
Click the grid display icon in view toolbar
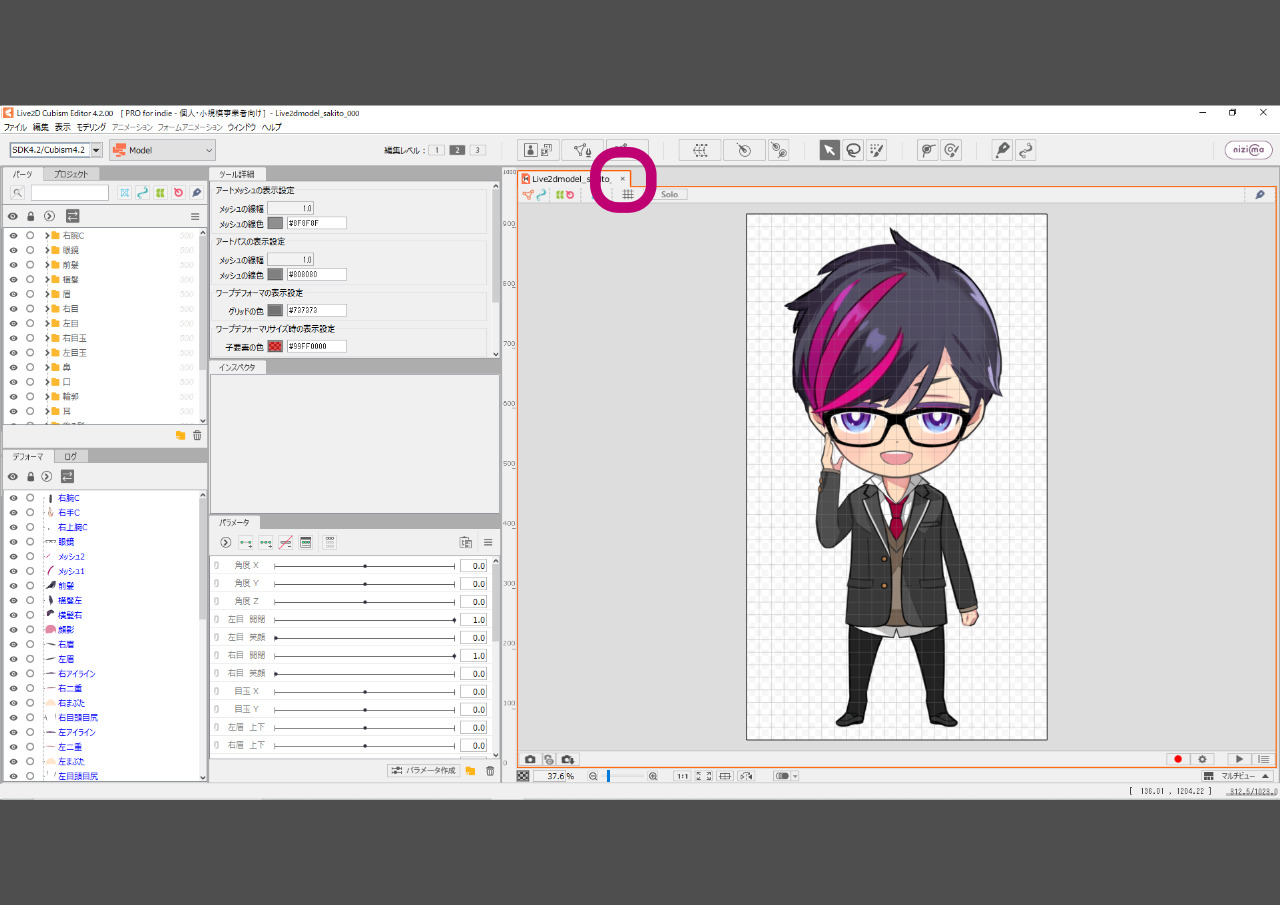pyautogui.click(x=628, y=194)
